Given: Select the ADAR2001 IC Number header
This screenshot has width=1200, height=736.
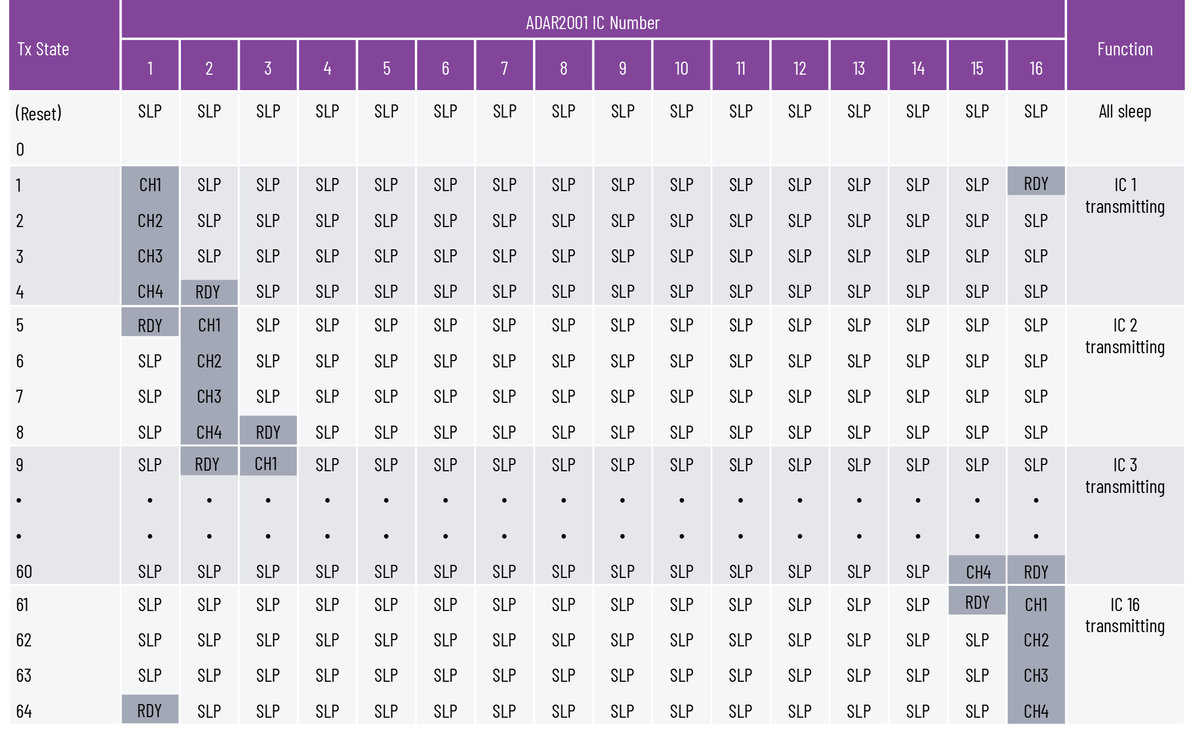Looking at the screenshot, I should pos(592,22).
